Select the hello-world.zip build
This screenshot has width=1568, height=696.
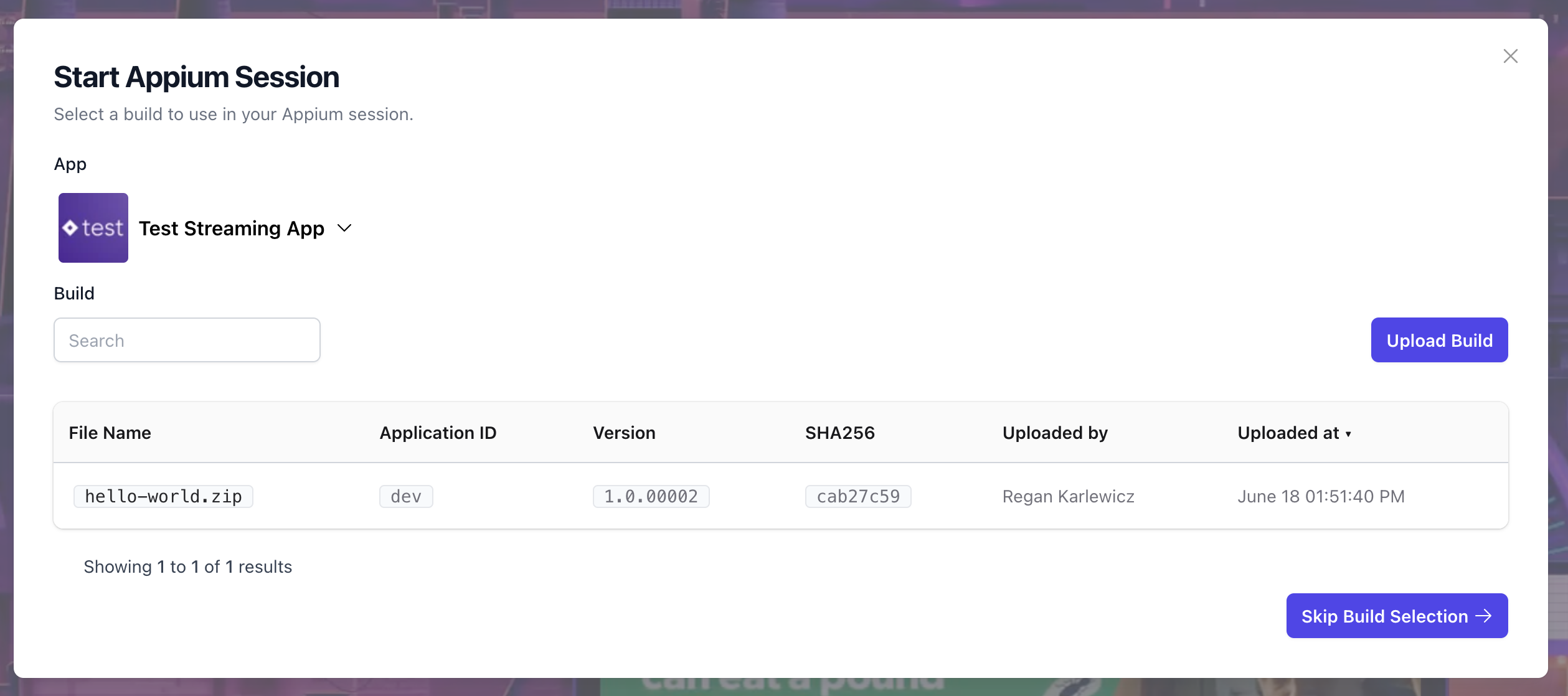163,496
